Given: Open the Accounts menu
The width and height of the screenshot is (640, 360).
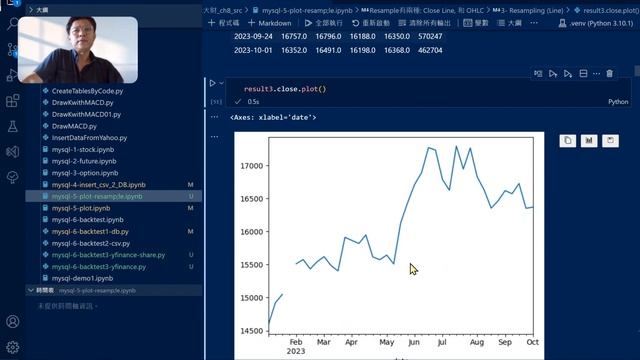Looking at the screenshot, I should pos(12,322).
